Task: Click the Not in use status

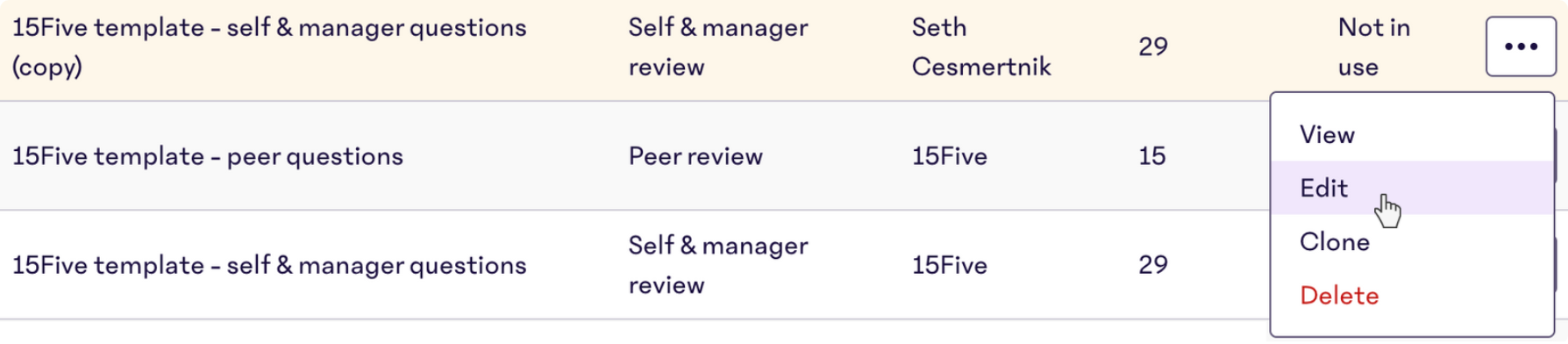Action: [1374, 47]
